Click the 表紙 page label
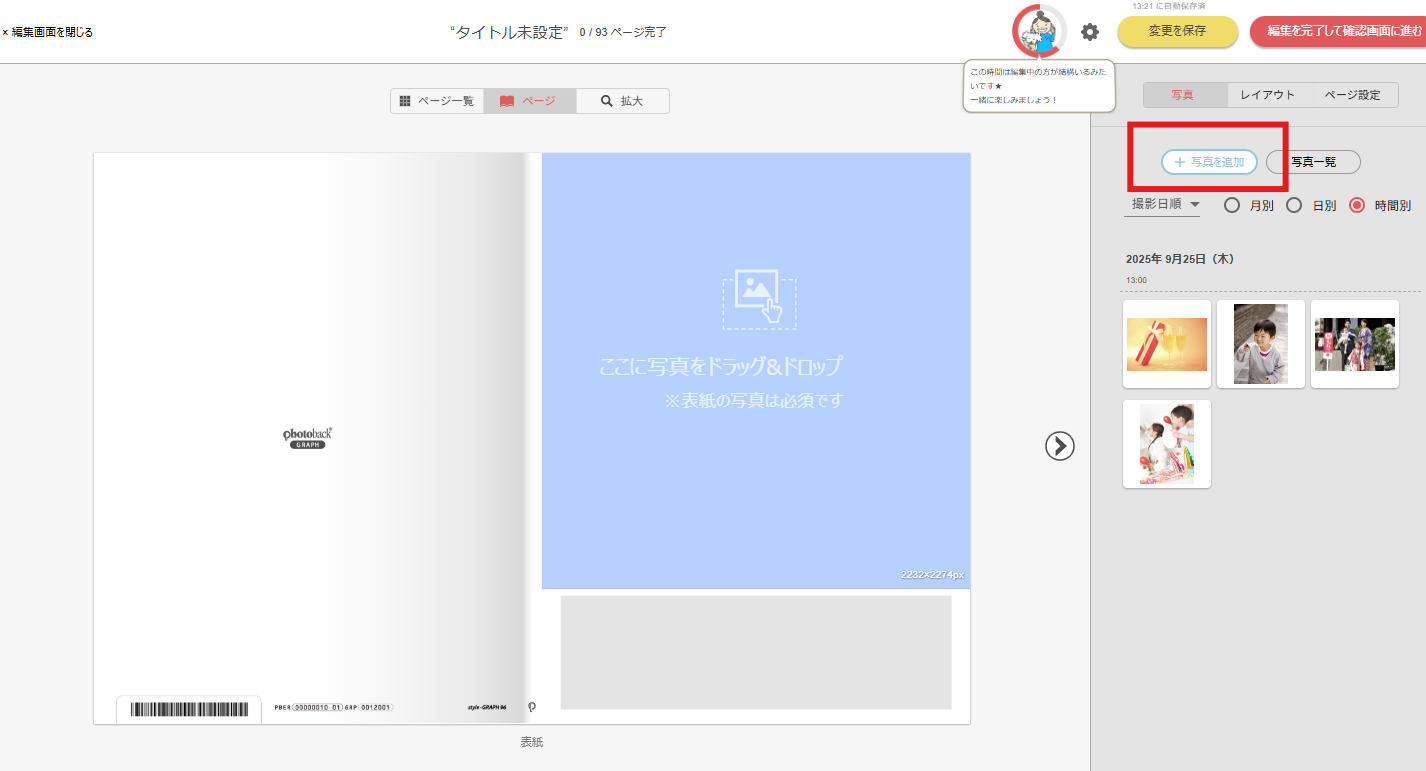Image resolution: width=1426 pixels, height=771 pixels. (532, 742)
